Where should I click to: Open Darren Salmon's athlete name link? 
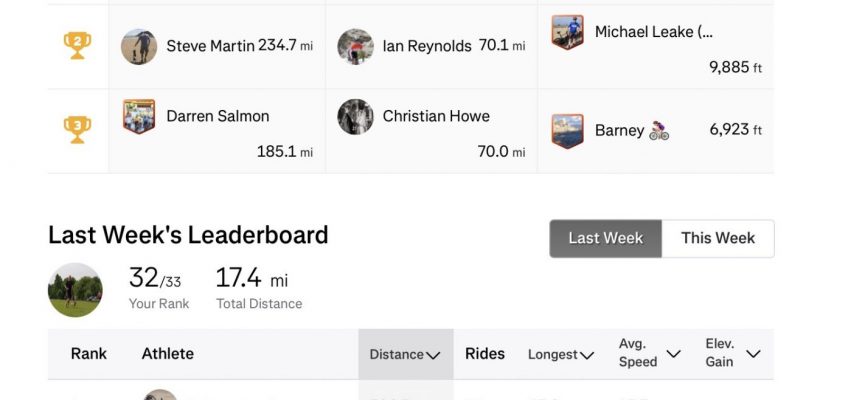[218, 116]
